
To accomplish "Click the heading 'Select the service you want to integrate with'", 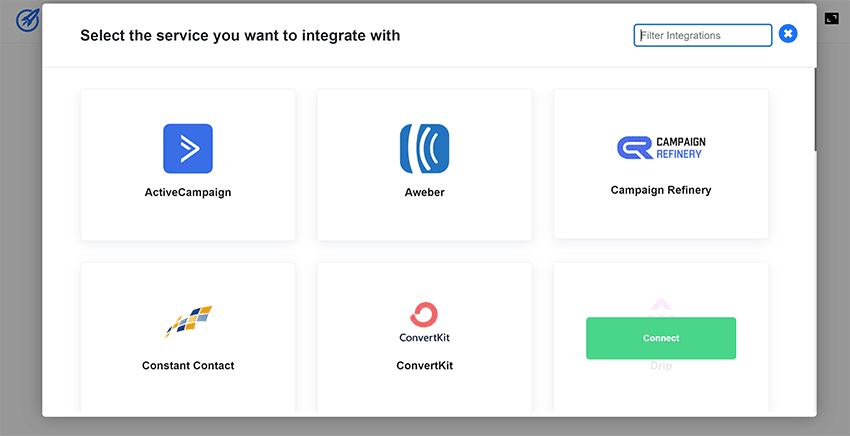I will [x=240, y=35].
